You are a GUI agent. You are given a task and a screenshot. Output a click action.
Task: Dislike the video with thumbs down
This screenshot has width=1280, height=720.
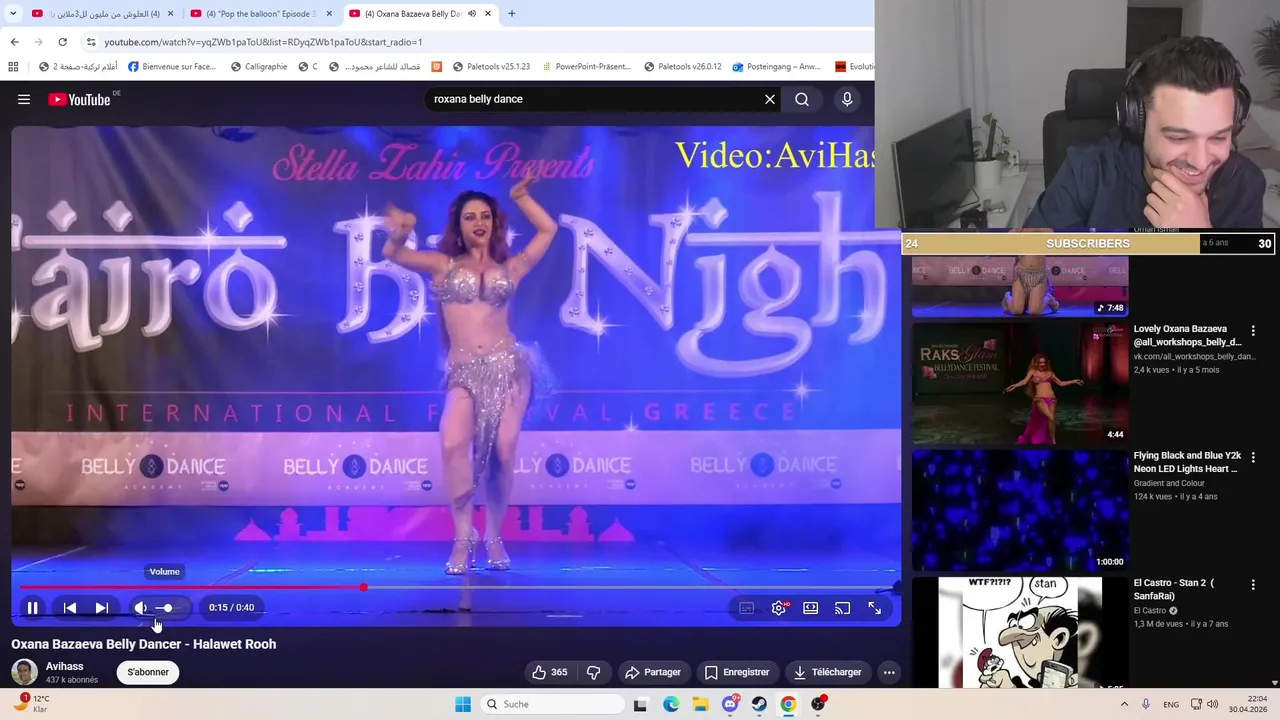pos(593,672)
